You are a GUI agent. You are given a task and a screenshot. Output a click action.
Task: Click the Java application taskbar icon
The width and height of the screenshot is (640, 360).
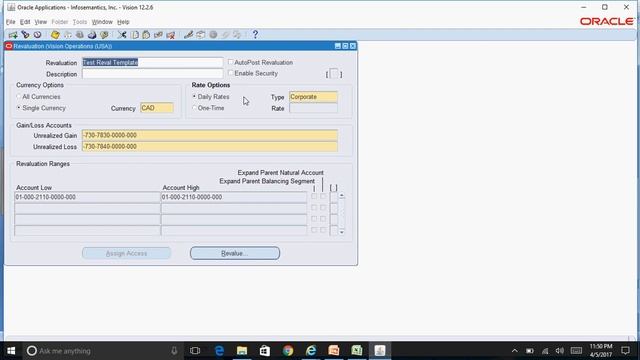coord(380,351)
